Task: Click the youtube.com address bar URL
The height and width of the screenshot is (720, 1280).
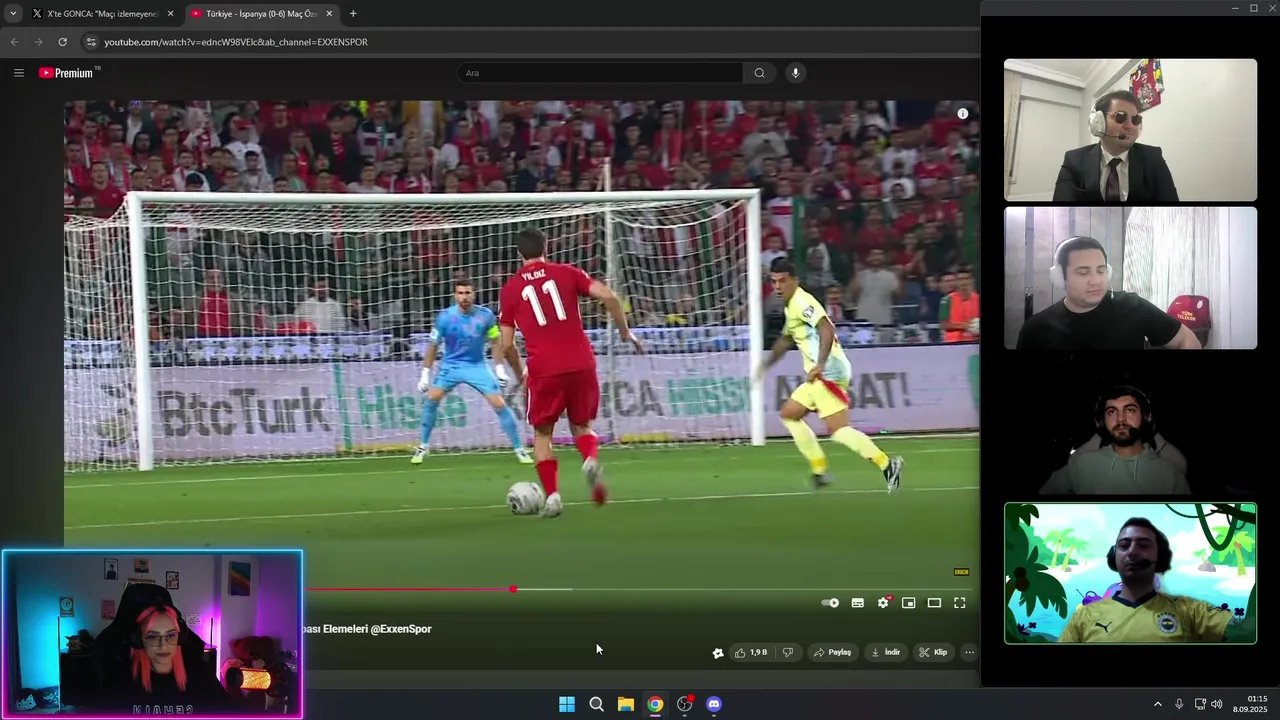Action: click(236, 42)
